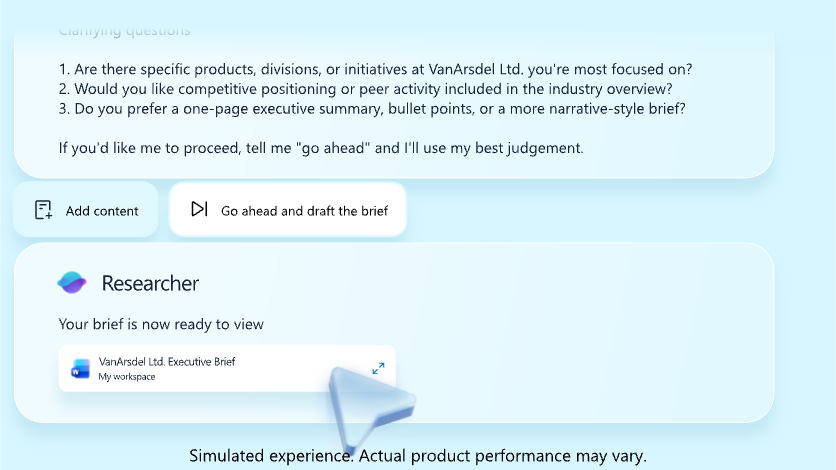Screen dimensions: 836x470
Task: Click the third question about brief format
Action: (372, 109)
